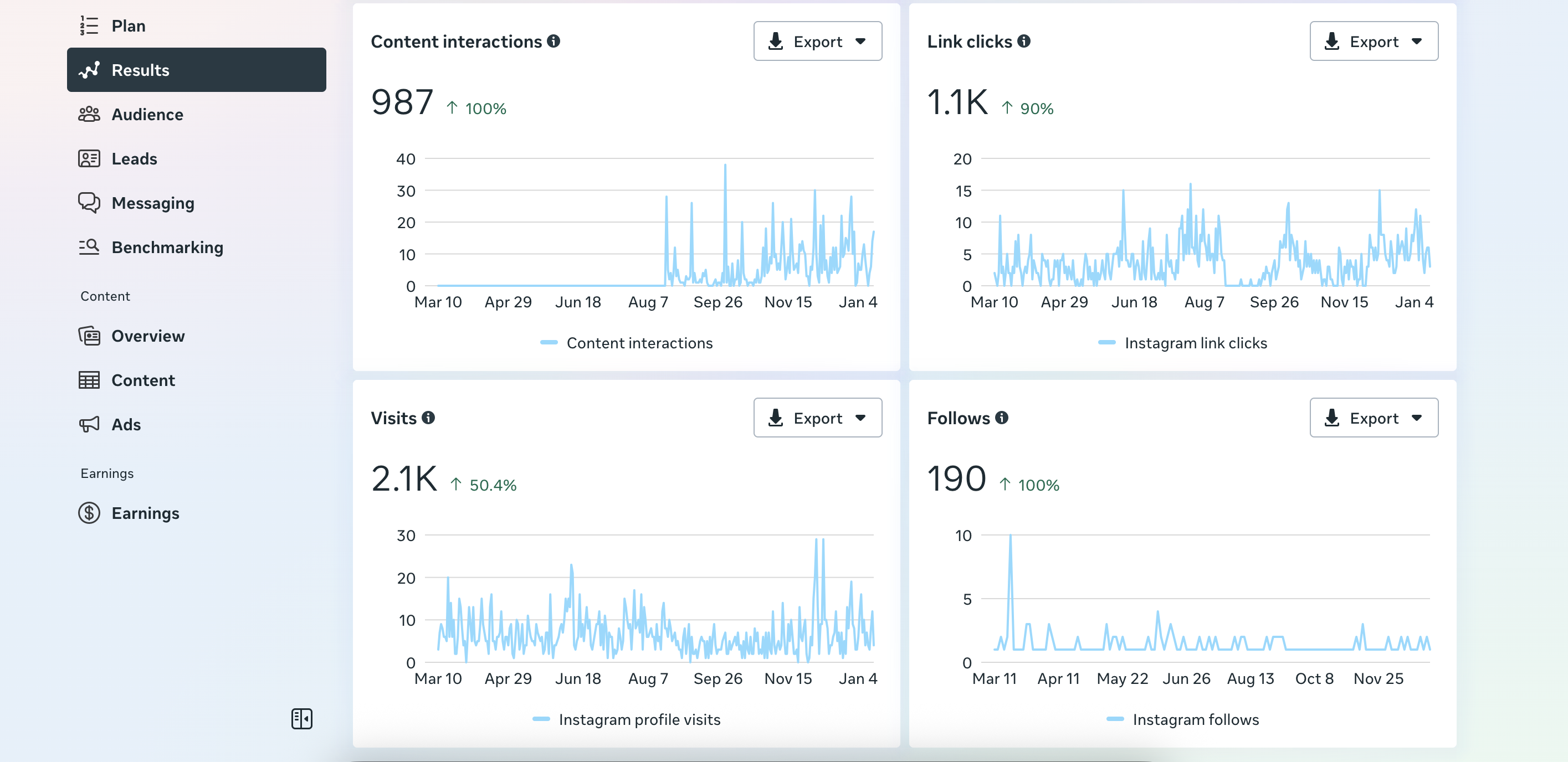The image size is (1568, 762).
Task: Collapse the sidebar using the panel icon
Action: (x=301, y=719)
